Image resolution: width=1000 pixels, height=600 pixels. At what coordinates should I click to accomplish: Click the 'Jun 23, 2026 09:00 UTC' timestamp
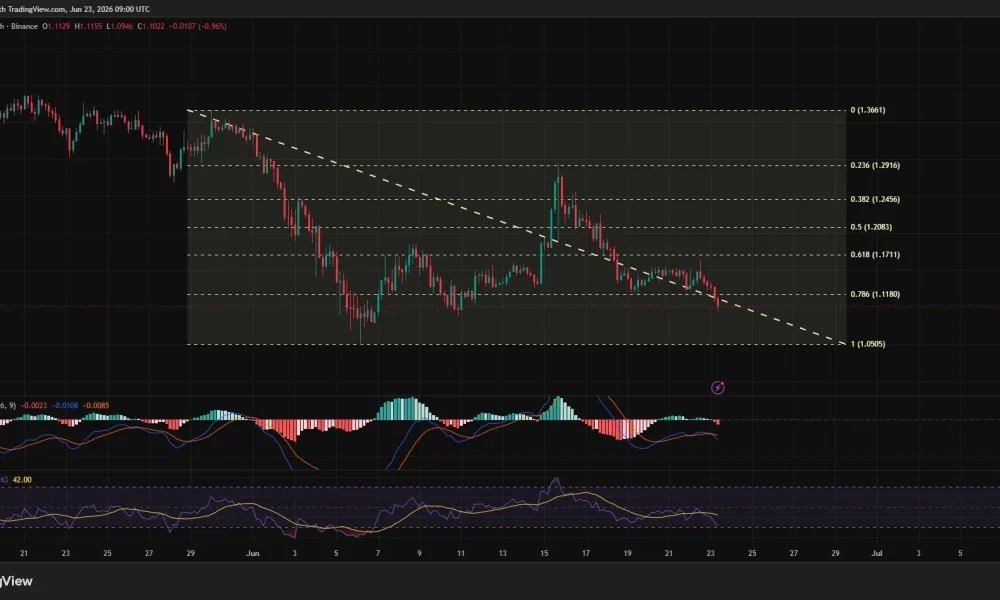pyautogui.click(x=110, y=9)
